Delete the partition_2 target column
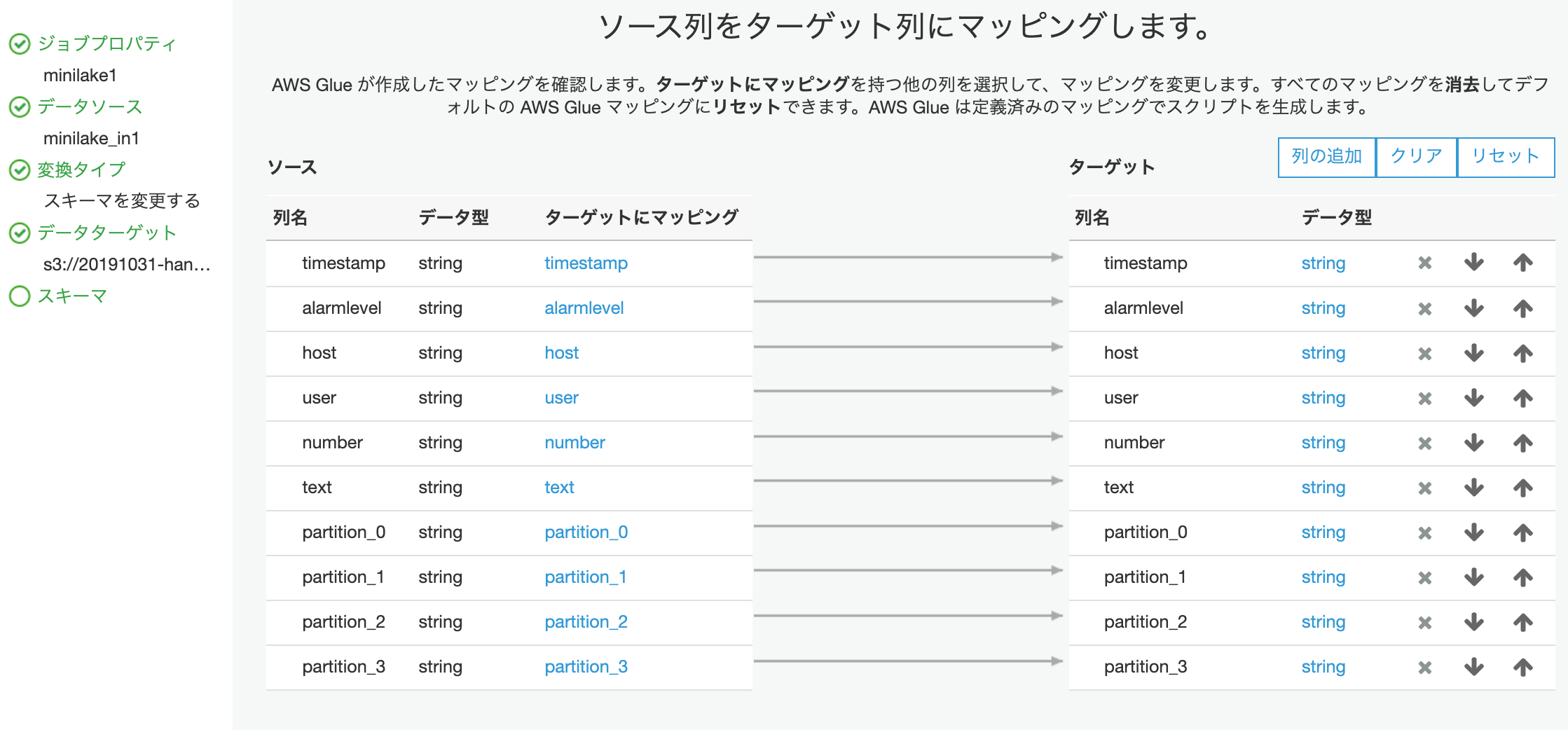Viewport: 1568px width, 730px height. point(1424,622)
